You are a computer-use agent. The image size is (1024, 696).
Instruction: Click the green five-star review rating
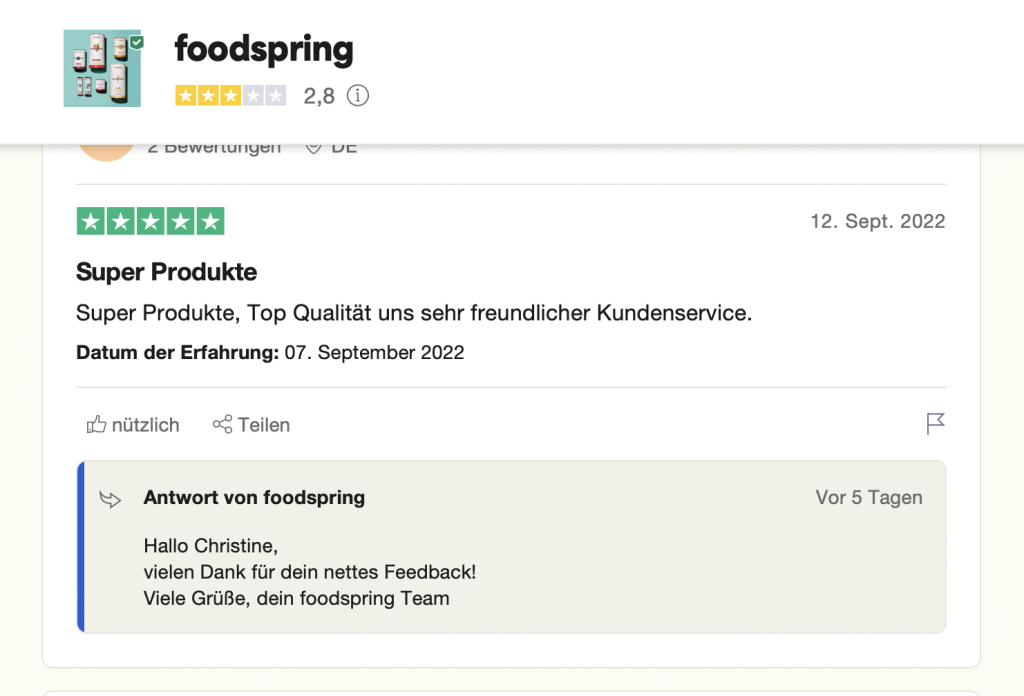(x=150, y=221)
